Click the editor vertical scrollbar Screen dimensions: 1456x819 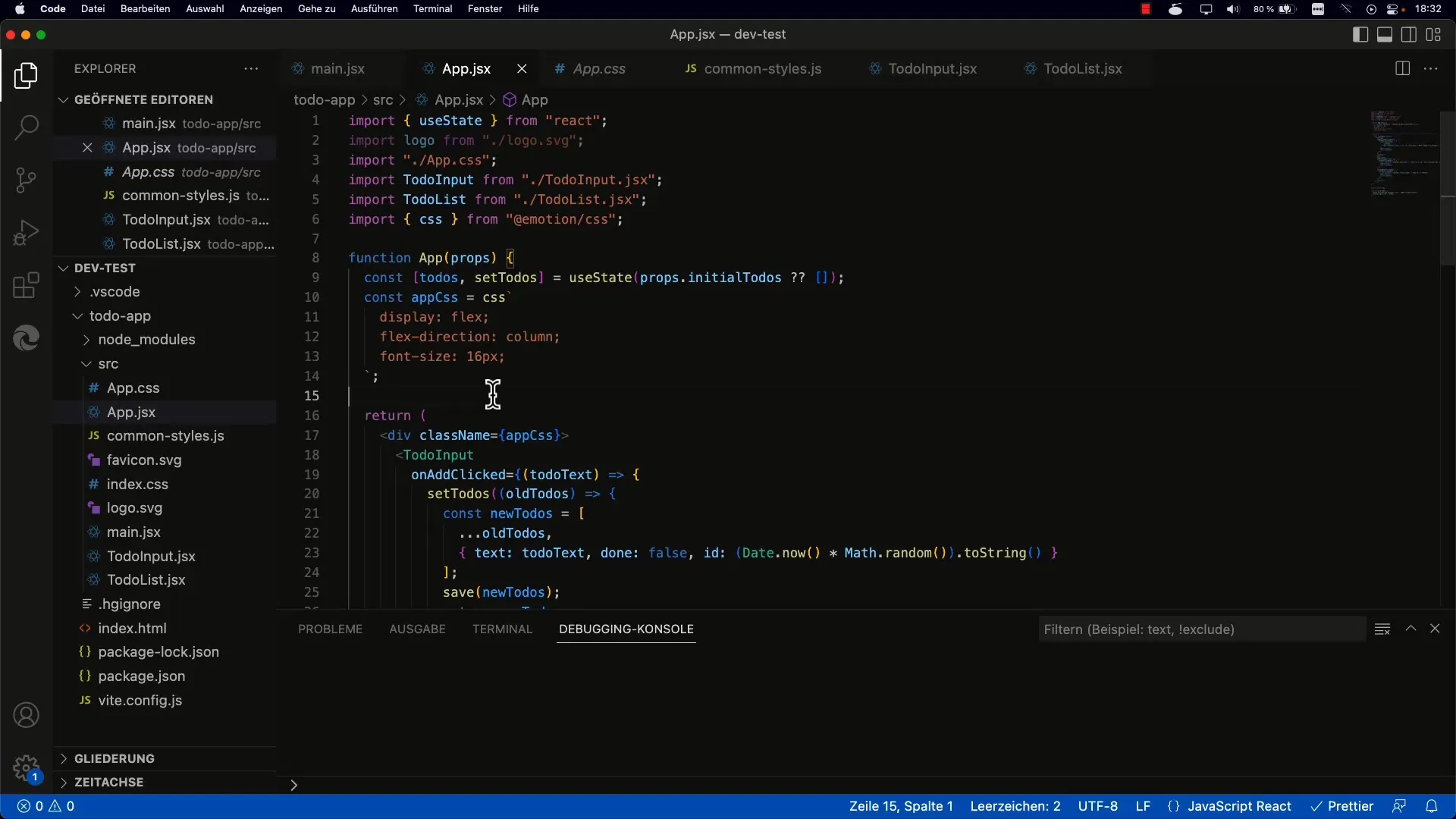click(1448, 188)
